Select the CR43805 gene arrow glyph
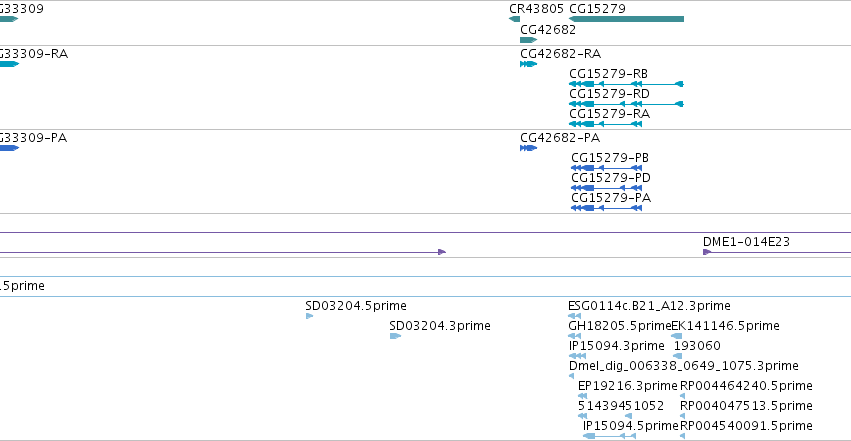 pyautogui.click(x=515, y=19)
